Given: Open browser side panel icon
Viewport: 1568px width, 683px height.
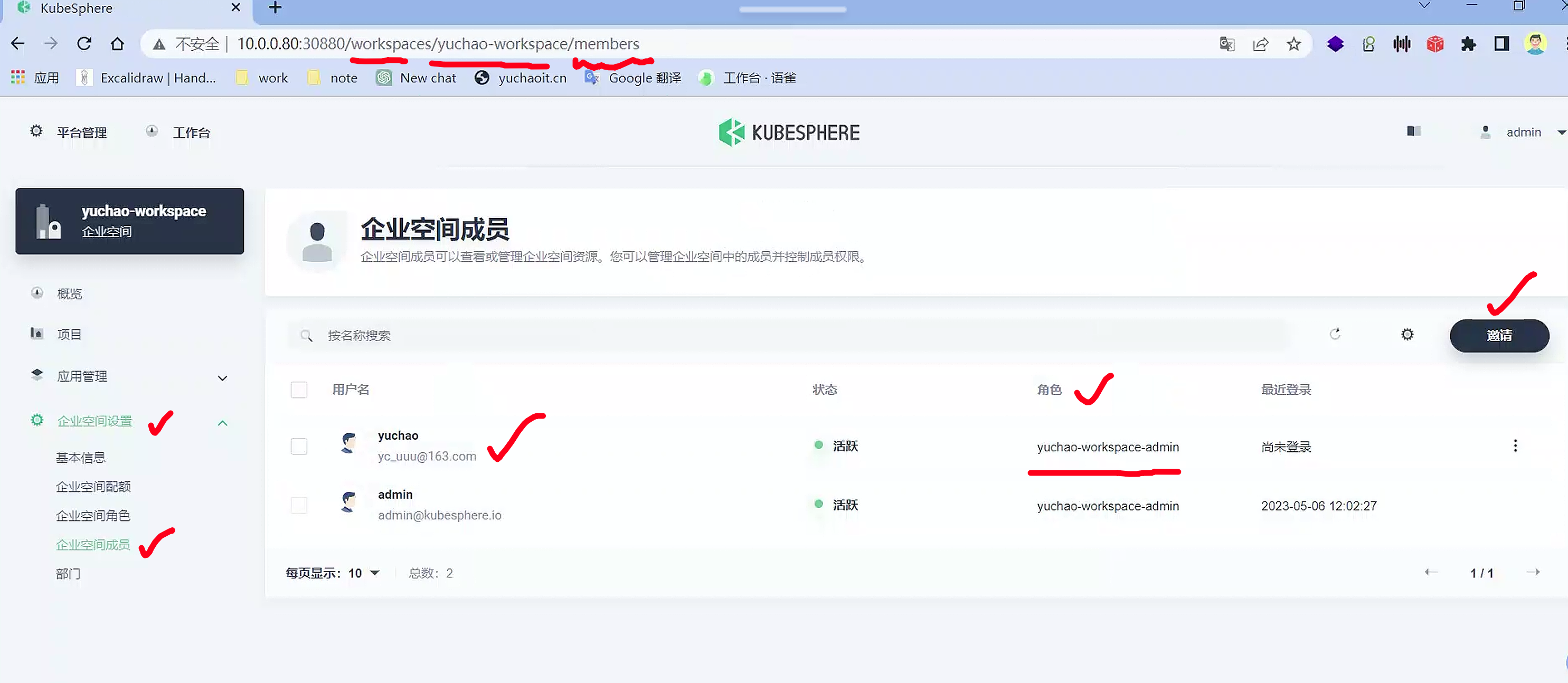Looking at the screenshot, I should coord(1501,44).
